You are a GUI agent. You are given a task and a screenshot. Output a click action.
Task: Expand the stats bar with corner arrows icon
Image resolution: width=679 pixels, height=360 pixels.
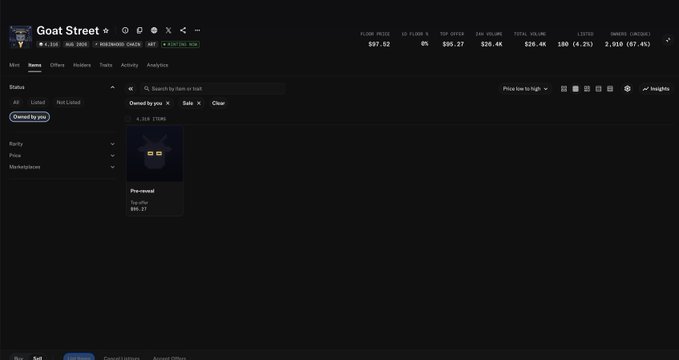[668, 40]
